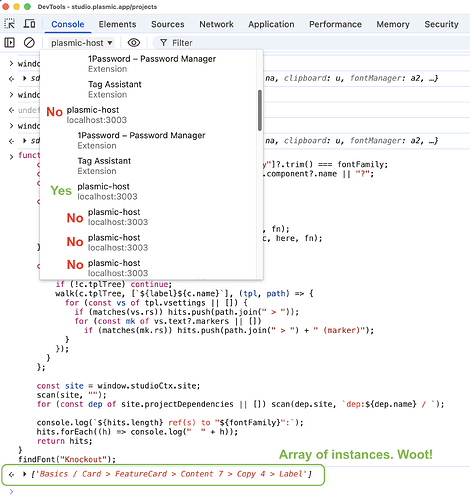Choose first plasmic-host entry marked No
Screen dimensions: 470x500
tap(97, 115)
